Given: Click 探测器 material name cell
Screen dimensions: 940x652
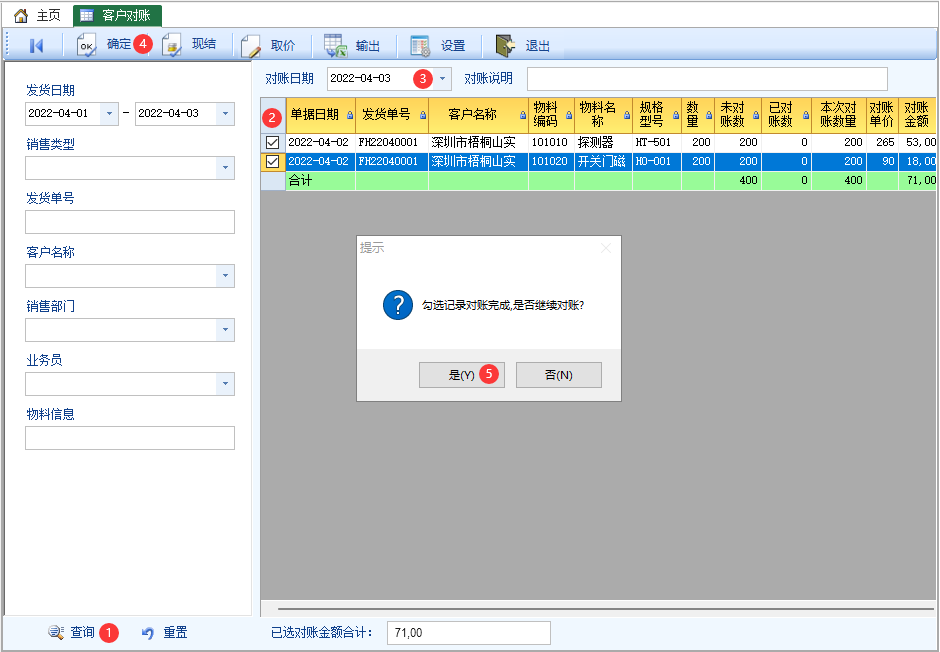Looking at the screenshot, I should pos(603,143).
